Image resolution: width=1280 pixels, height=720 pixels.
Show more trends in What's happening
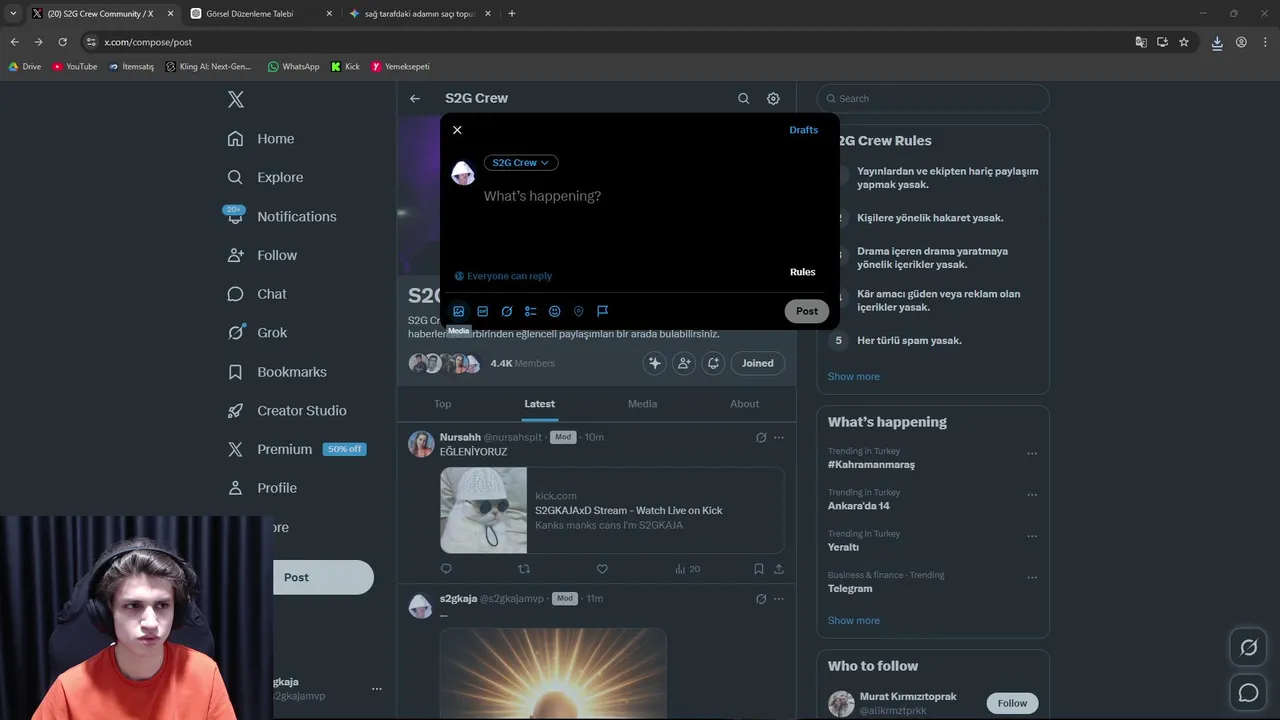[853, 620]
